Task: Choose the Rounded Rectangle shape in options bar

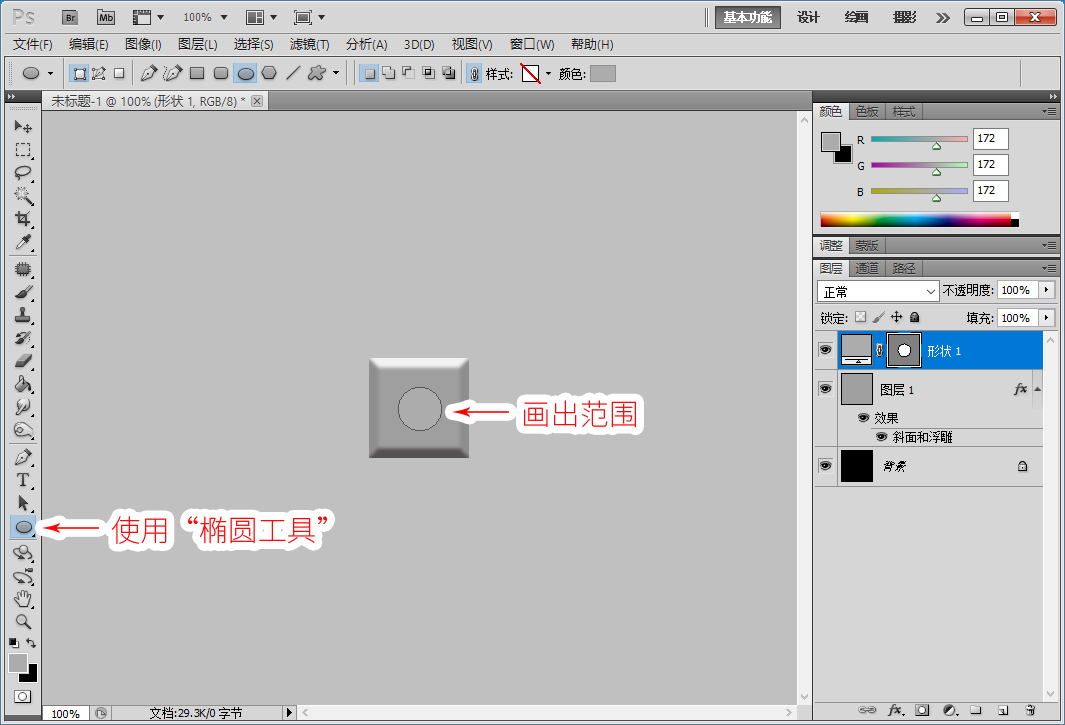Action: coord(221,73)
